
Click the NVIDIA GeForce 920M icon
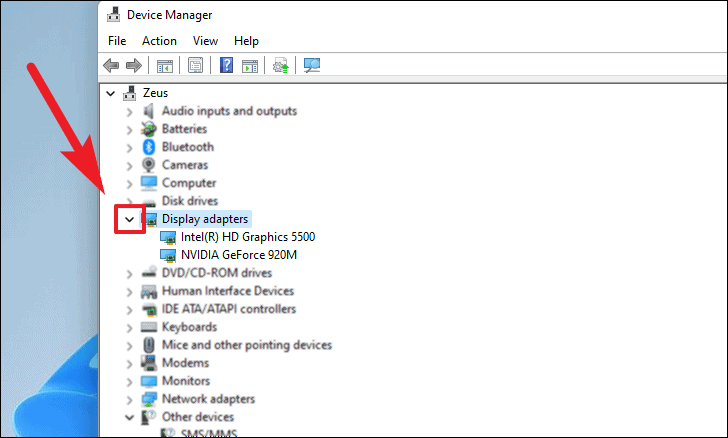pos(168,255)
